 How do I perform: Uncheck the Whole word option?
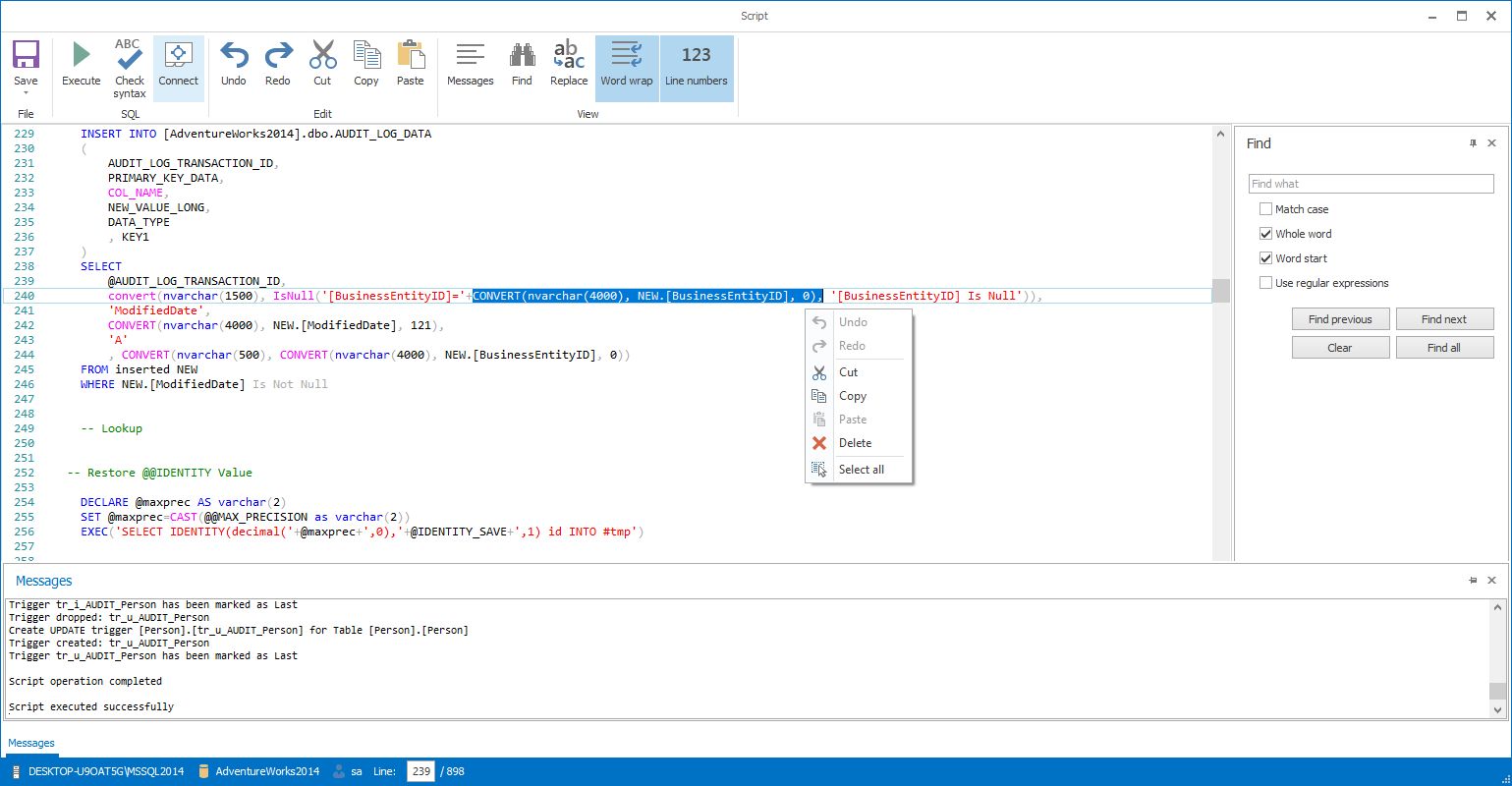[x=1265, y=233]
